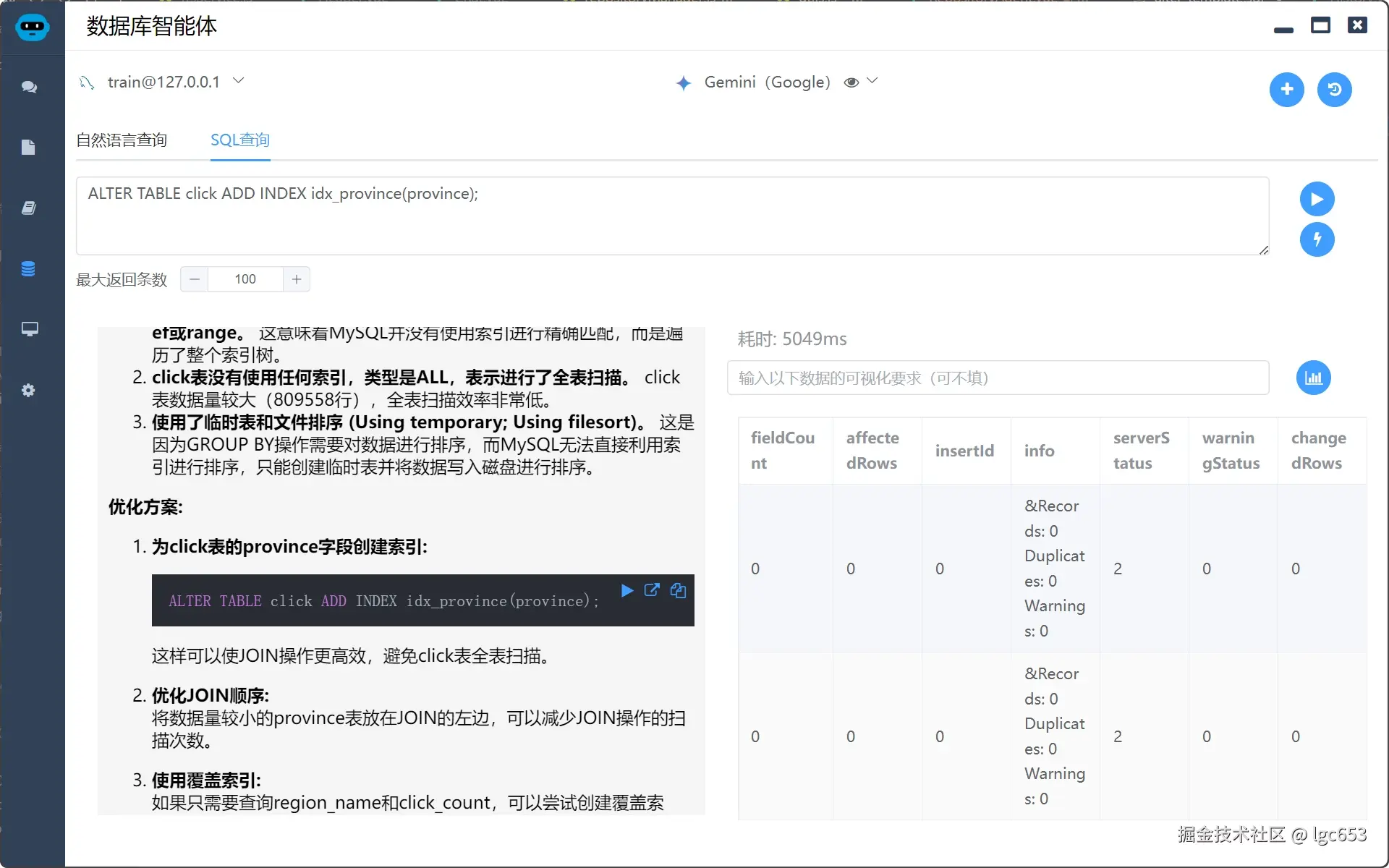
Task: Switch to the 自然语言查询 tab
Action: tap(122, 140)
